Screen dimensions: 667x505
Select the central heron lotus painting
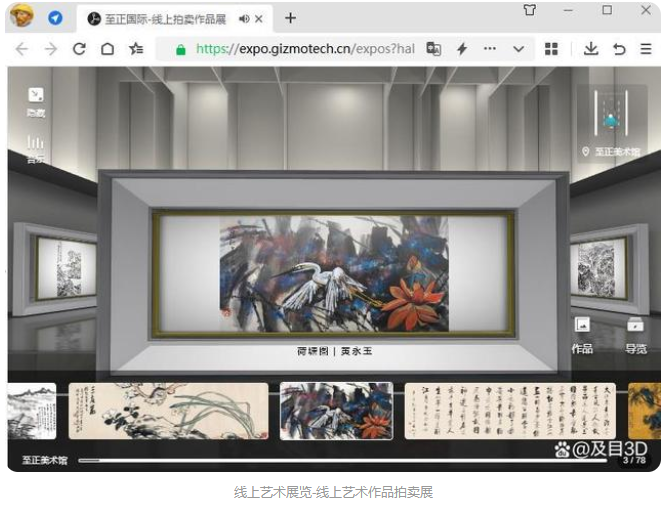[x=334, y=274]
